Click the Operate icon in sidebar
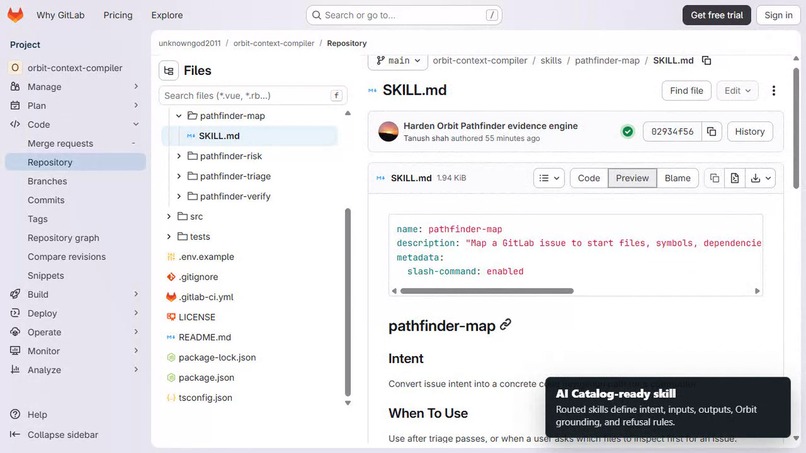The width and height of the screenshot is (806, 453). pos(15,332)
